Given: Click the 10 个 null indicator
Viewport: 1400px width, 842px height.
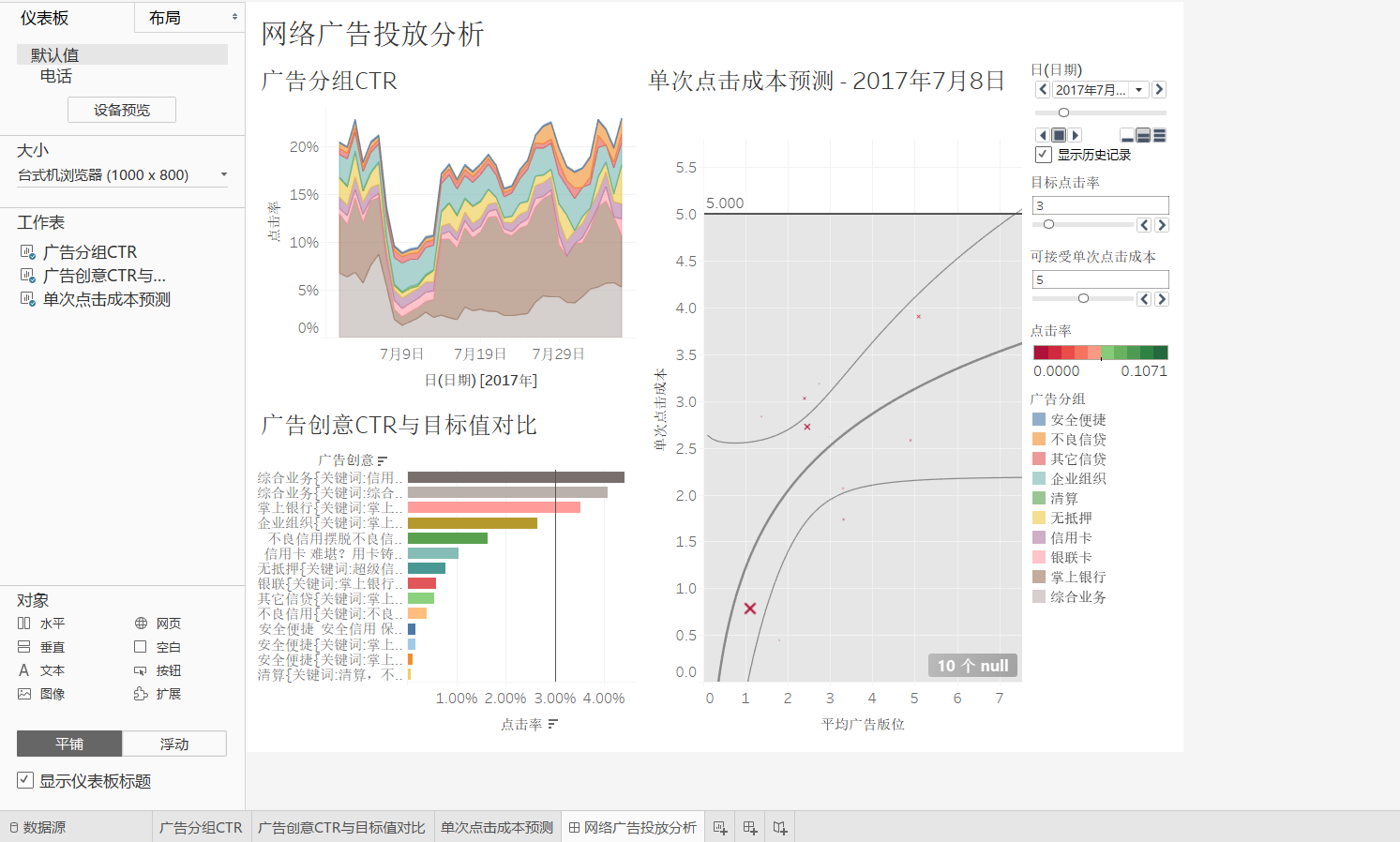Looking at the screenshot, I should [972, 665].
